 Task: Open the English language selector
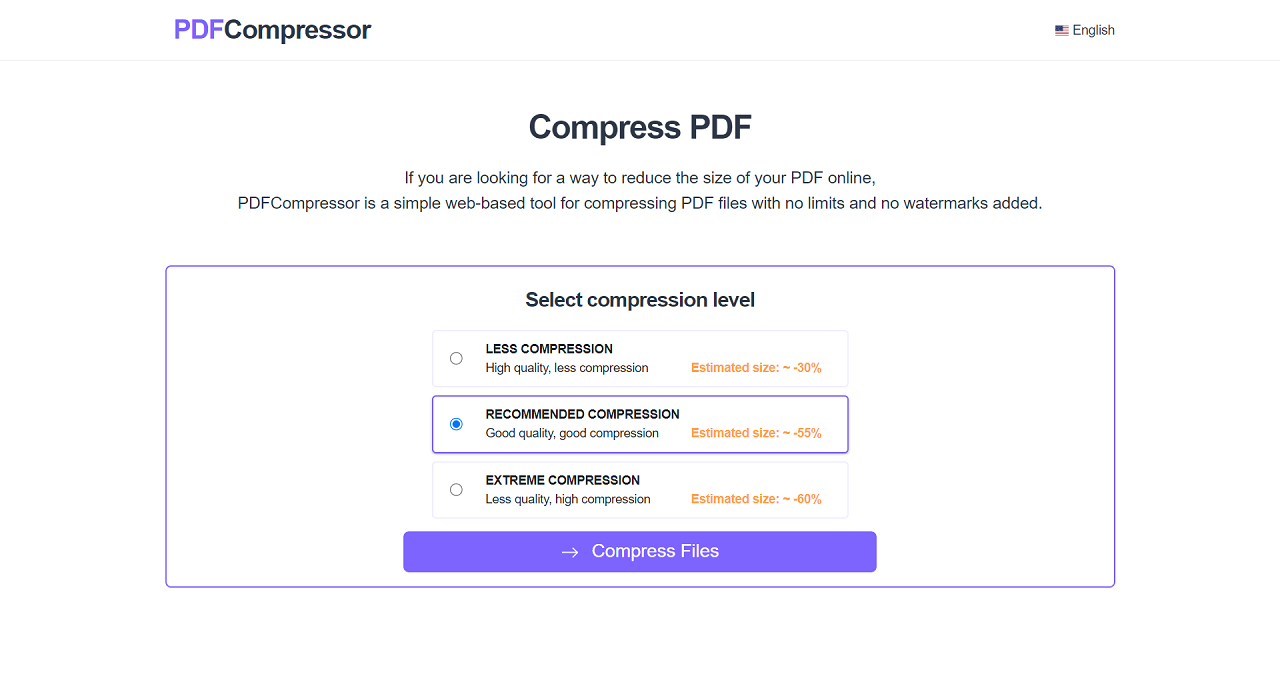[x=1085, y=30]
